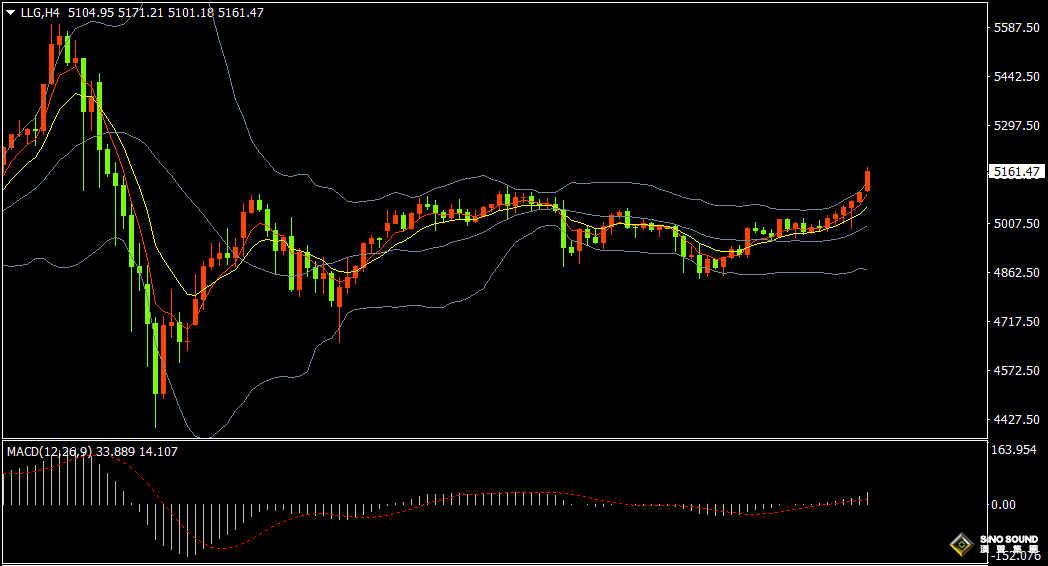The image size is (1048, 566).
Task: Click the MACD(12,26,9) indicator label
Action: [x=49, y=452]
